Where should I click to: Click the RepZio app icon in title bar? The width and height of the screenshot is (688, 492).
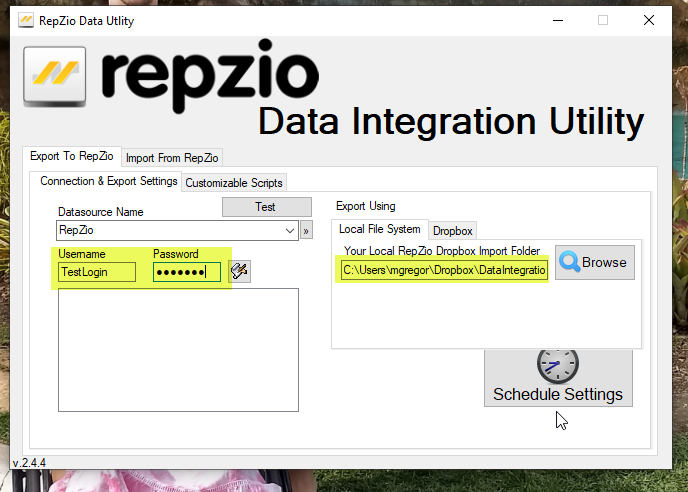(26, 20)
